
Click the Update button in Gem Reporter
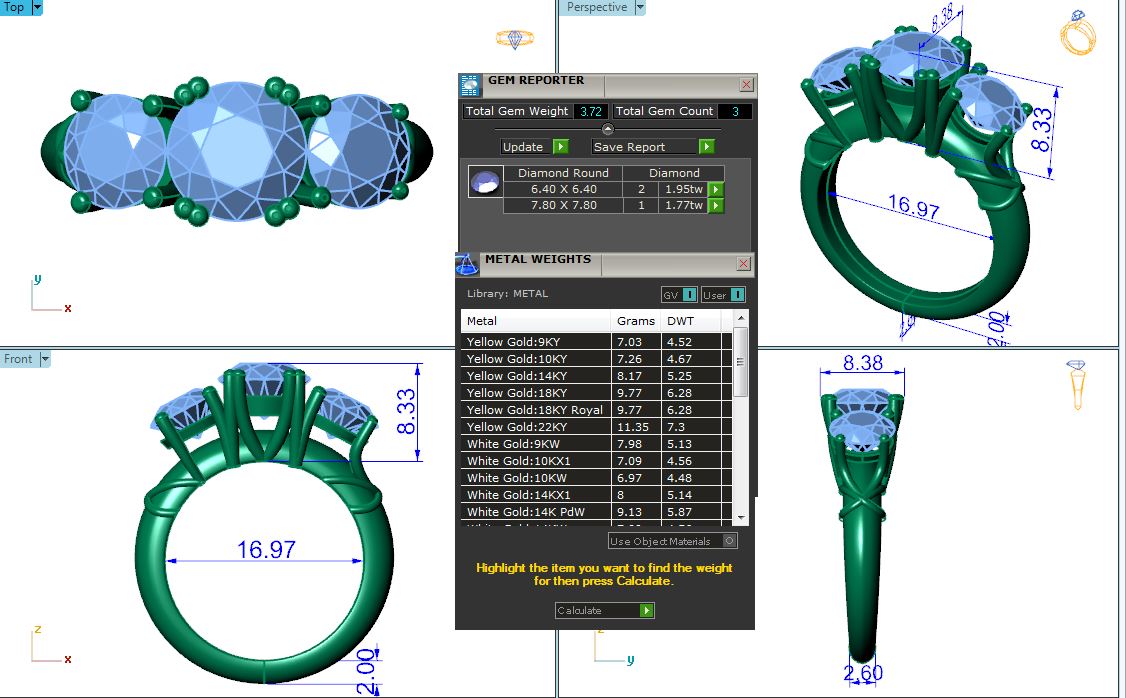pyautogui.click(x=534, y=147)
